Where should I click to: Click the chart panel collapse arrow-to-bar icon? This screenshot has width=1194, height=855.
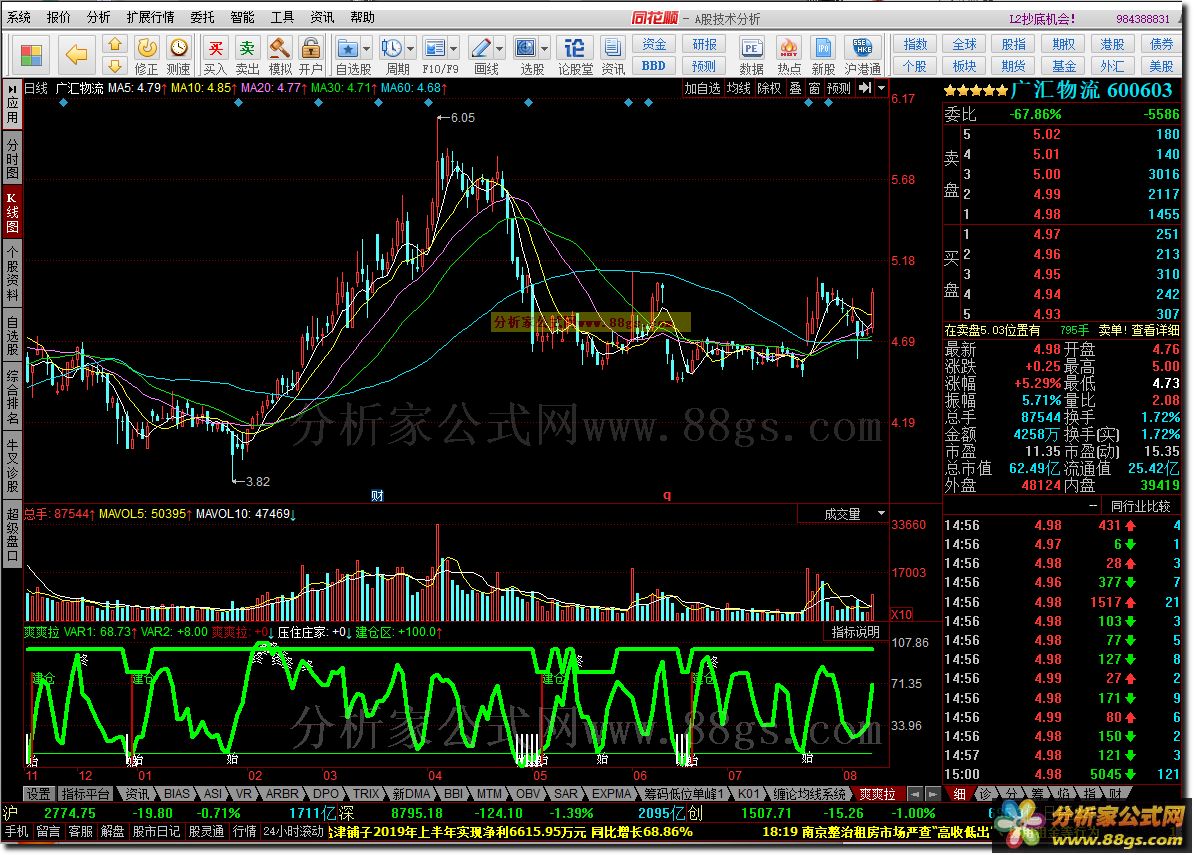coord(864,88)
